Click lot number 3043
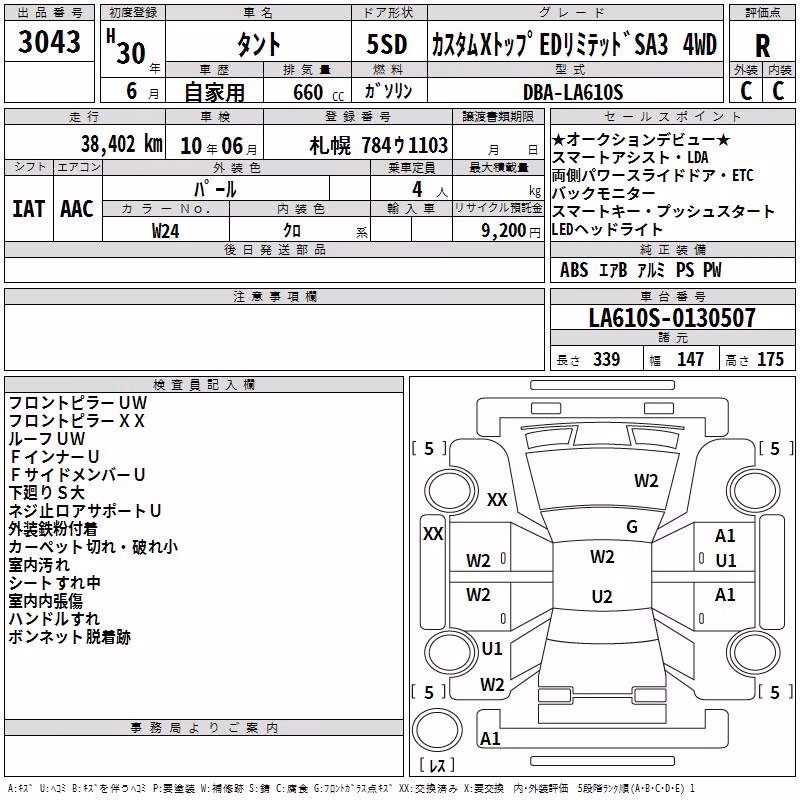 (x=49, y=42)
